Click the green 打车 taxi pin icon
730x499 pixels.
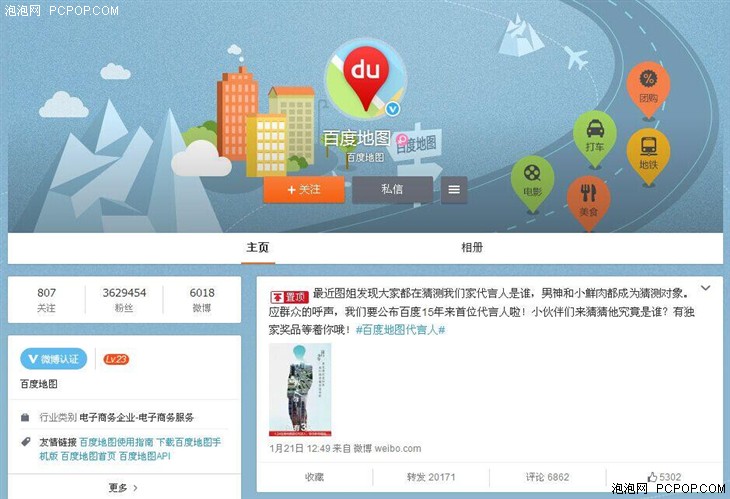pyautogui.click(x=595, y=138)
